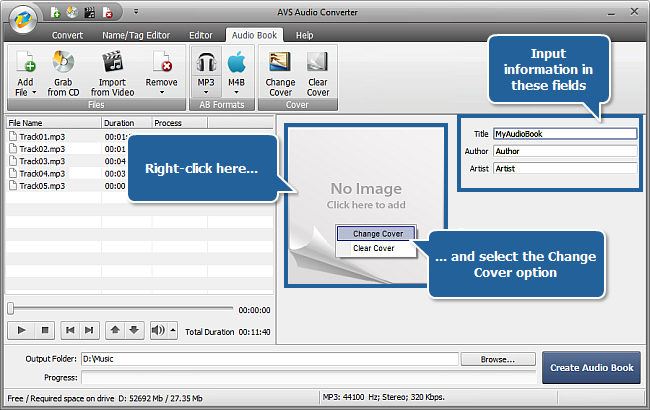Image resolution: width=650 pixels, height=410 pixels.
Task: Click the quick-access Grab from CD icon
Action: click(x=73, y=13)
